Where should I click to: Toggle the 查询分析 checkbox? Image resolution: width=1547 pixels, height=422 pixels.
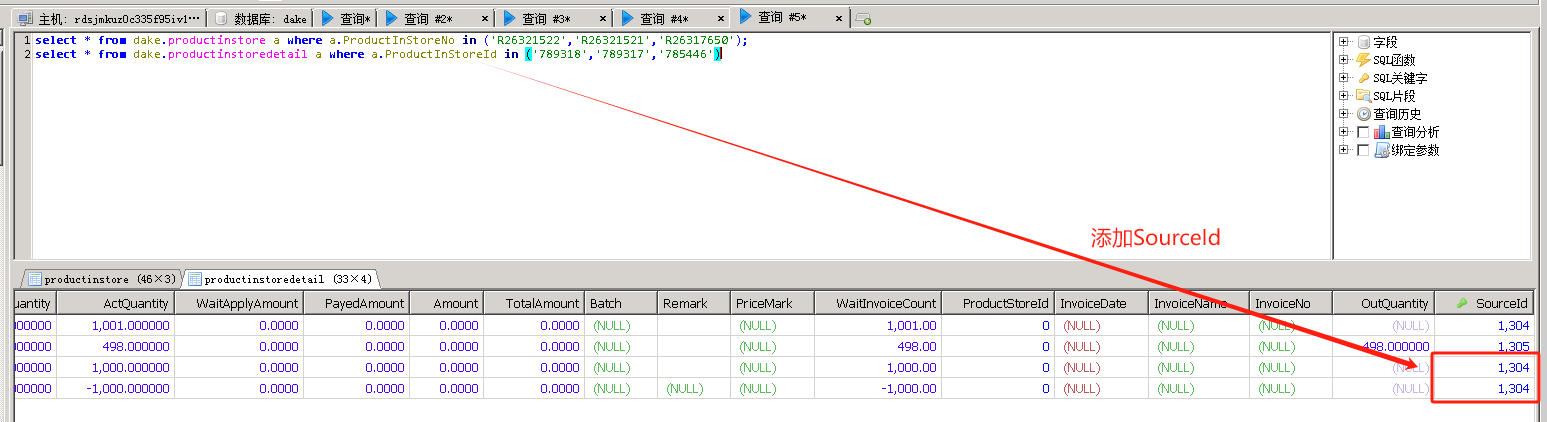pyautogui.click(x=1362, y=132)
